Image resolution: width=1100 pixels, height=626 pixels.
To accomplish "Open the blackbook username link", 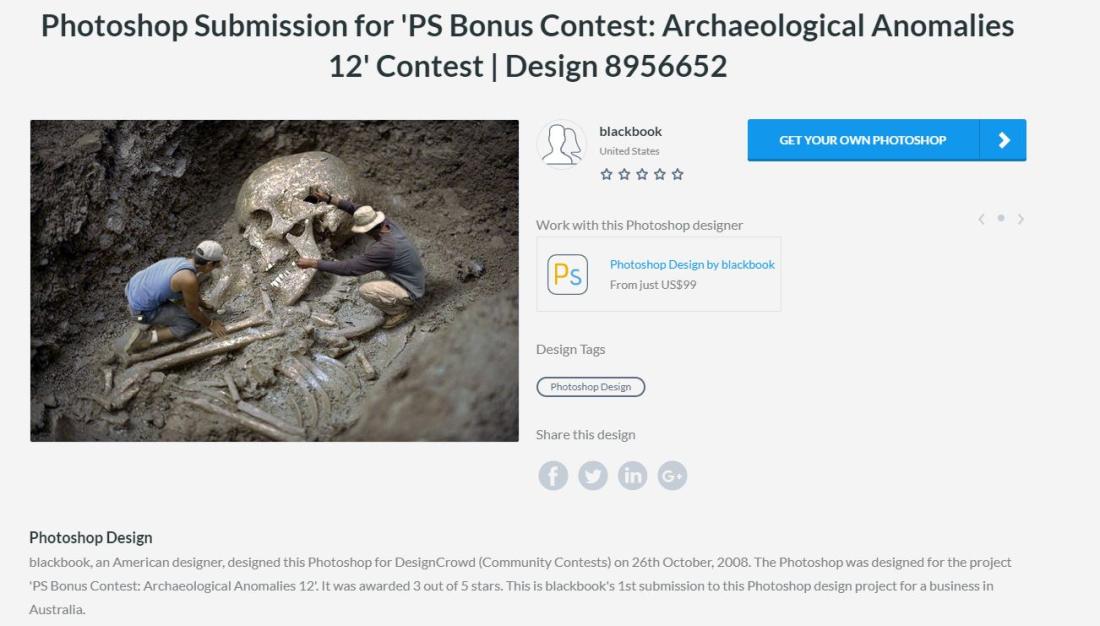I will point(631,131).
